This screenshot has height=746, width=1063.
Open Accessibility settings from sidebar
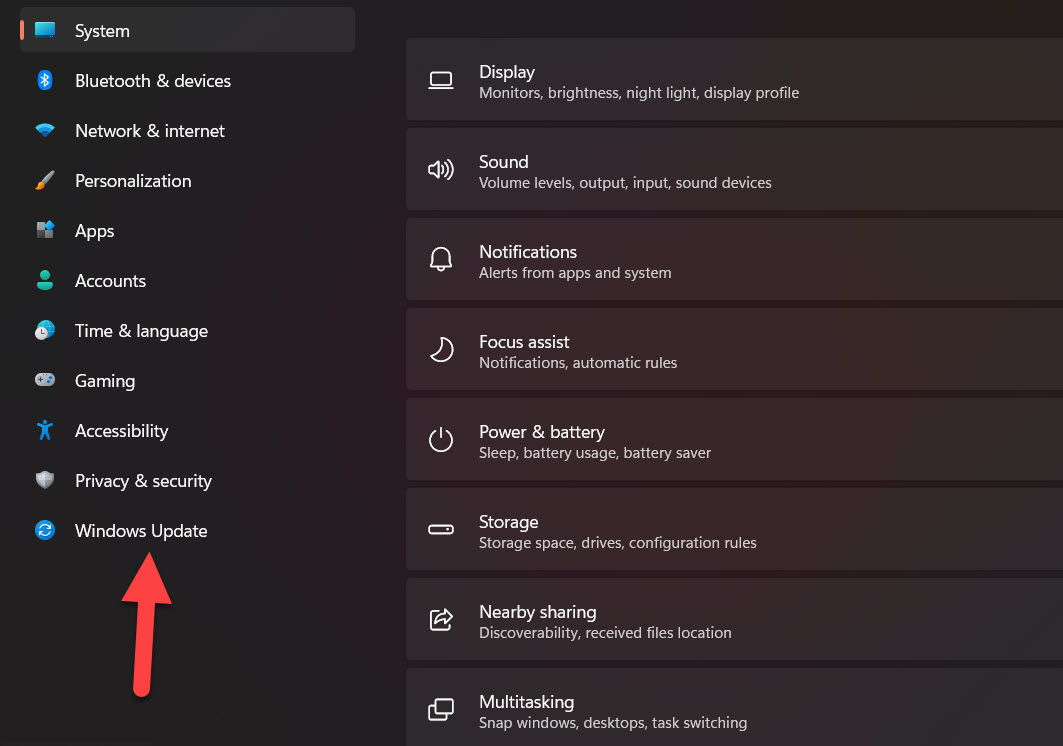coord(121,431)
